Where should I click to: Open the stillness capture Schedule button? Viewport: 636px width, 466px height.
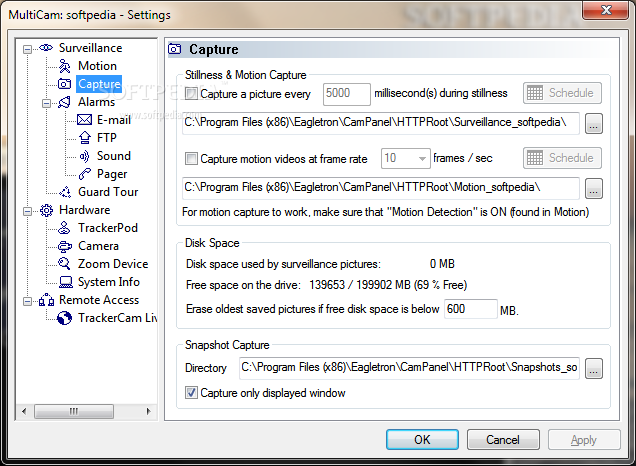[x=562, y=93]
